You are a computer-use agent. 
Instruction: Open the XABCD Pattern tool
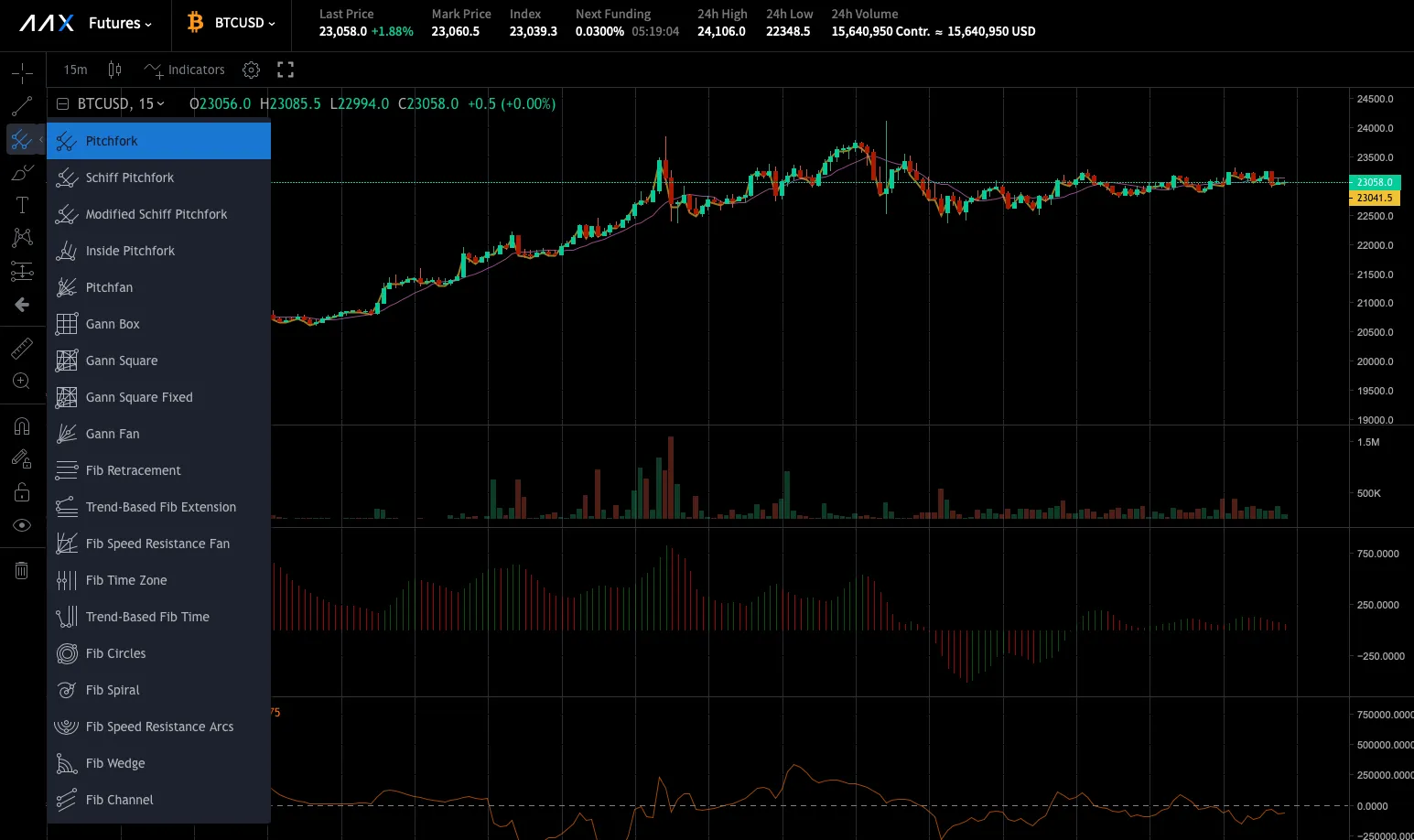22,238
